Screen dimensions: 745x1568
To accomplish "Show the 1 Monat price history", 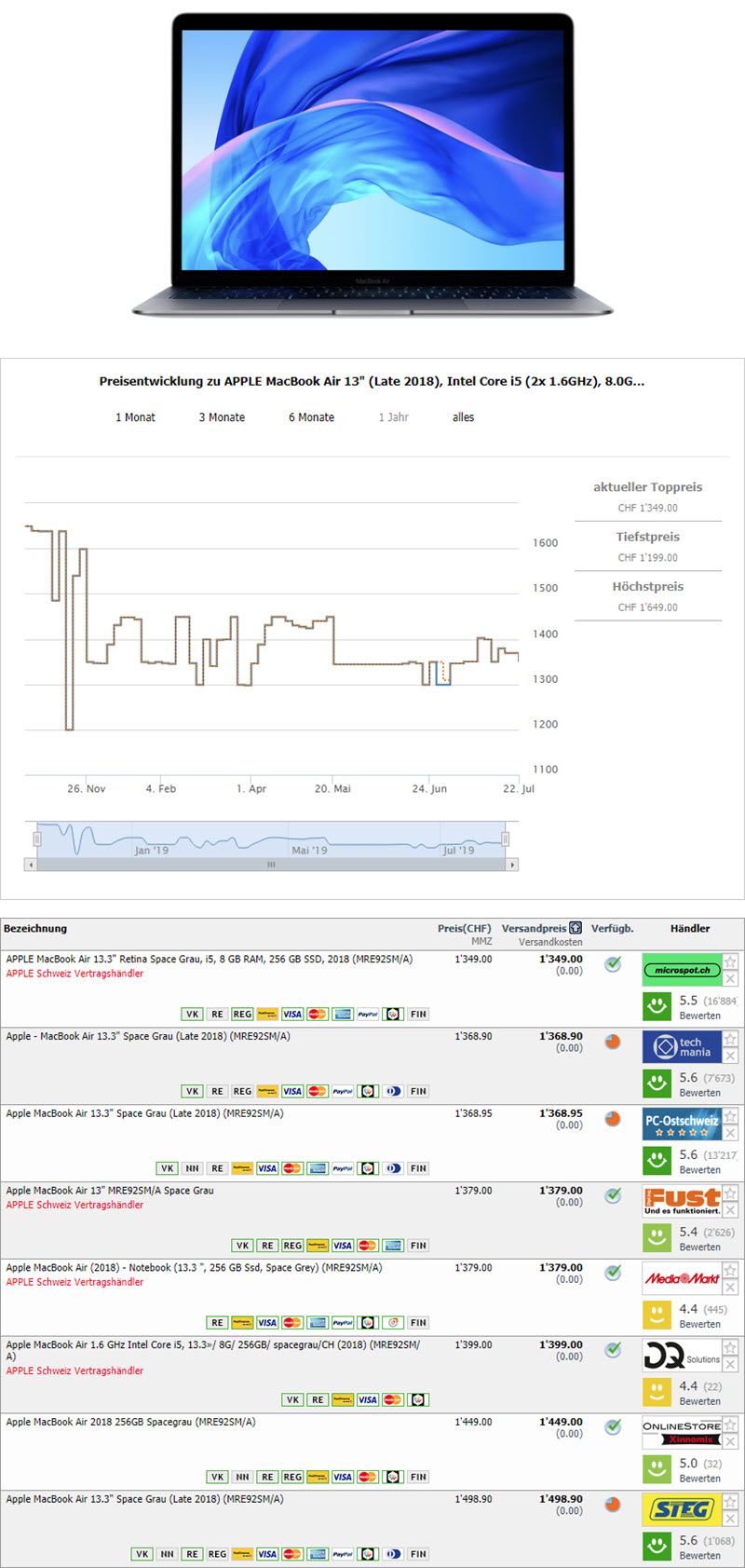I will coord(135,417).
